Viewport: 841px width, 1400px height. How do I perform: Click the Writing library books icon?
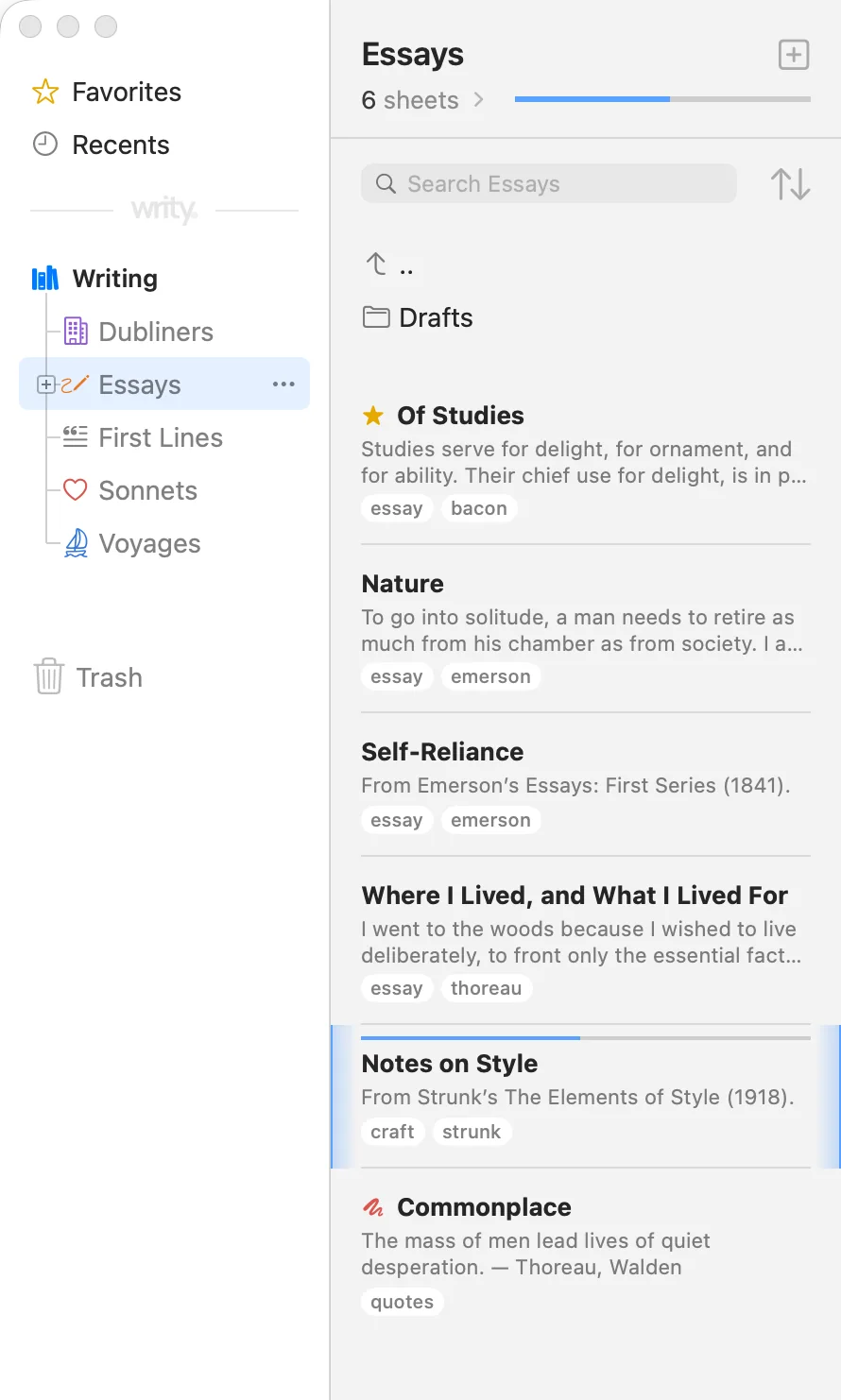(45, 279)
